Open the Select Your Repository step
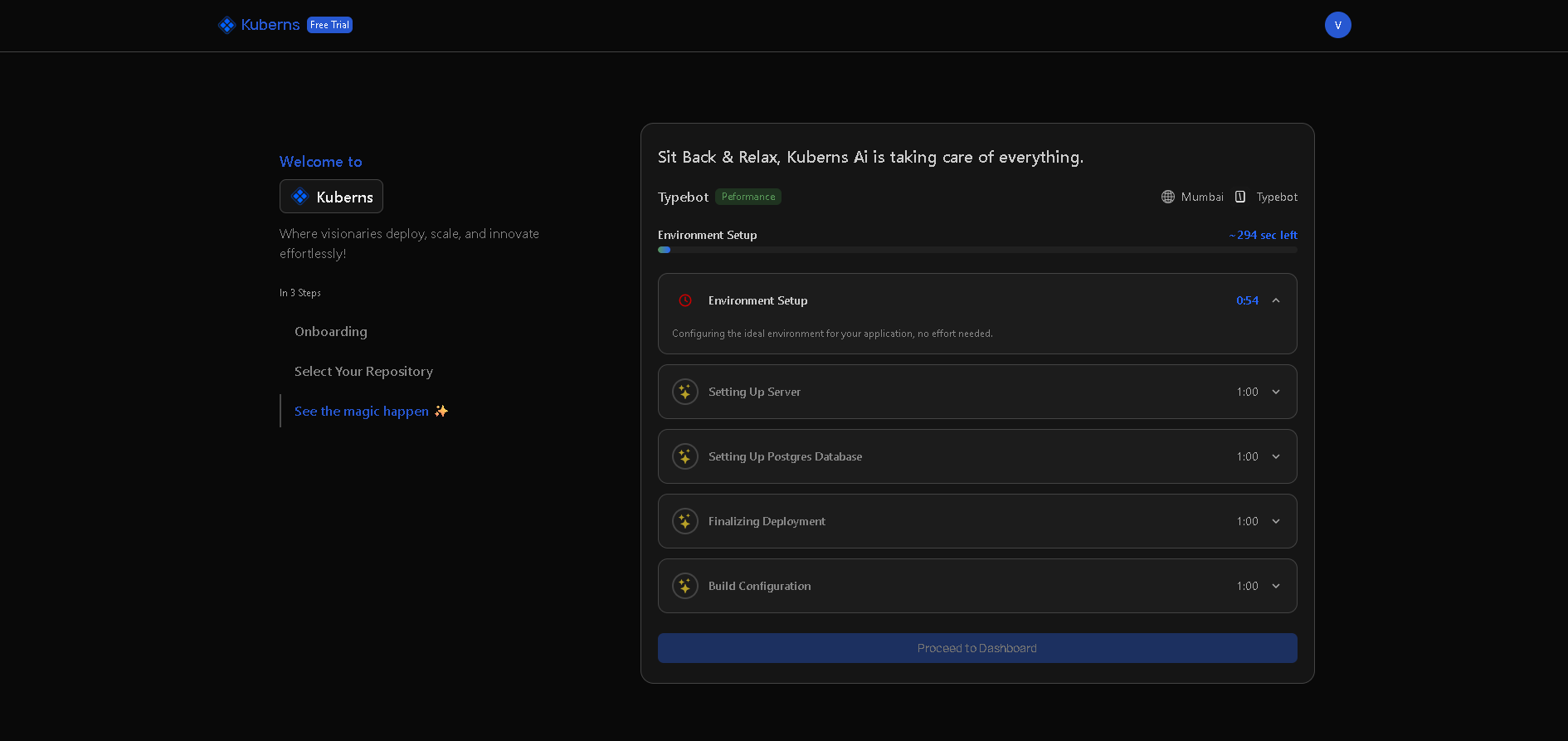This screenshot has height=741, width=1568. coord(363,371)
